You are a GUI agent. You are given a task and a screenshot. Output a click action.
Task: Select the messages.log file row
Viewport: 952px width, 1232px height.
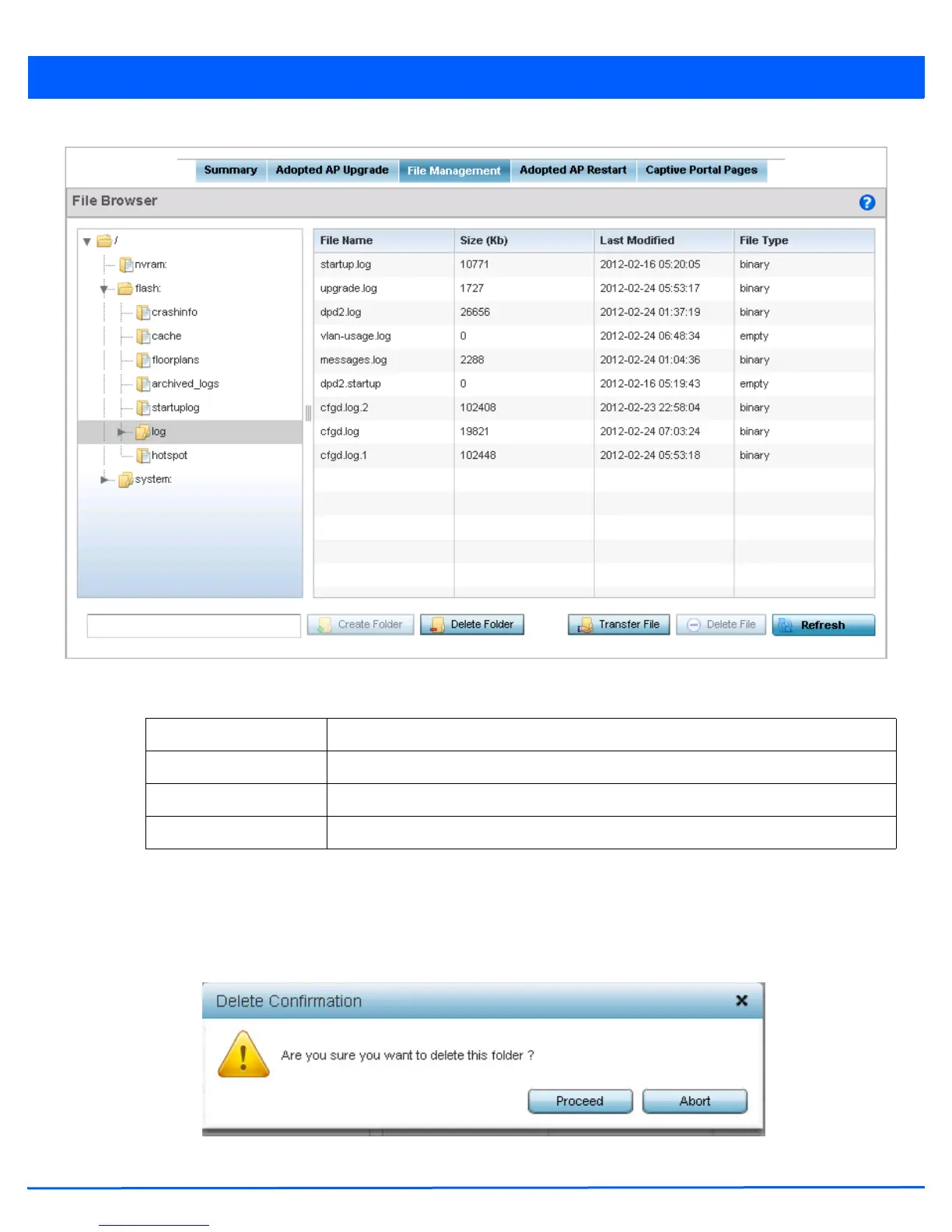coord(594,360)
